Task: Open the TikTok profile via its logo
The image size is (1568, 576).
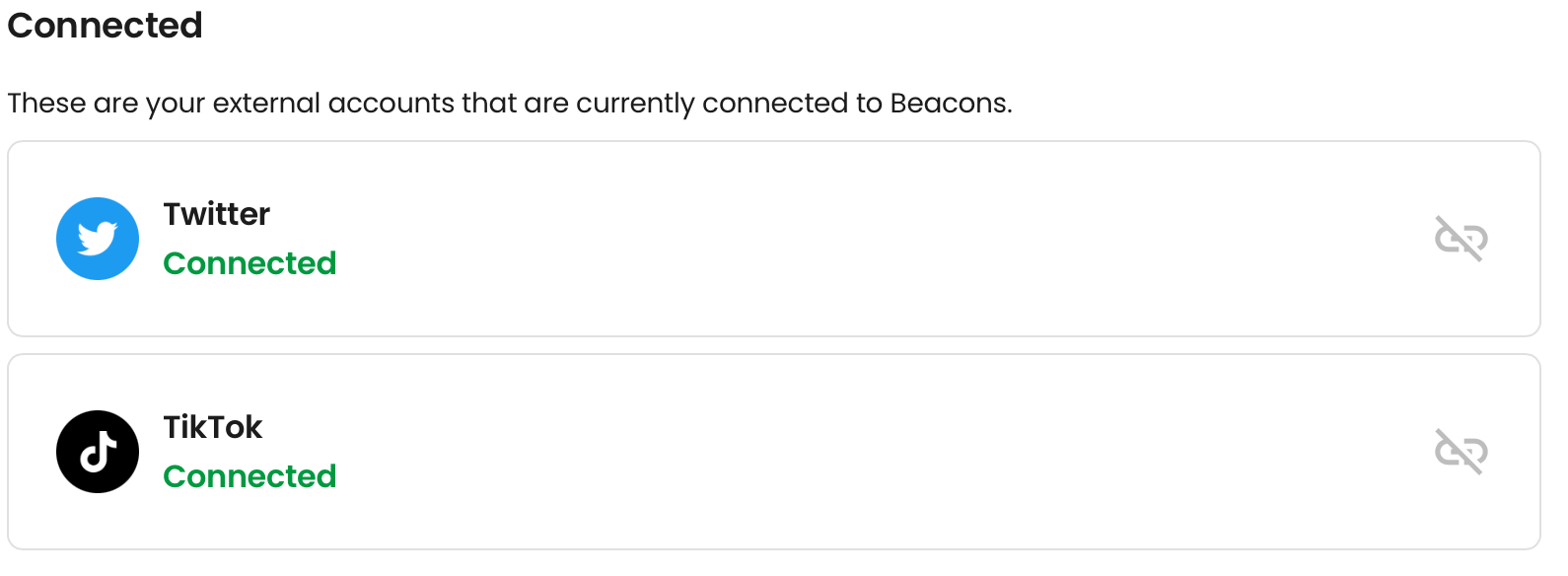Action: click(x=98, y=452)
